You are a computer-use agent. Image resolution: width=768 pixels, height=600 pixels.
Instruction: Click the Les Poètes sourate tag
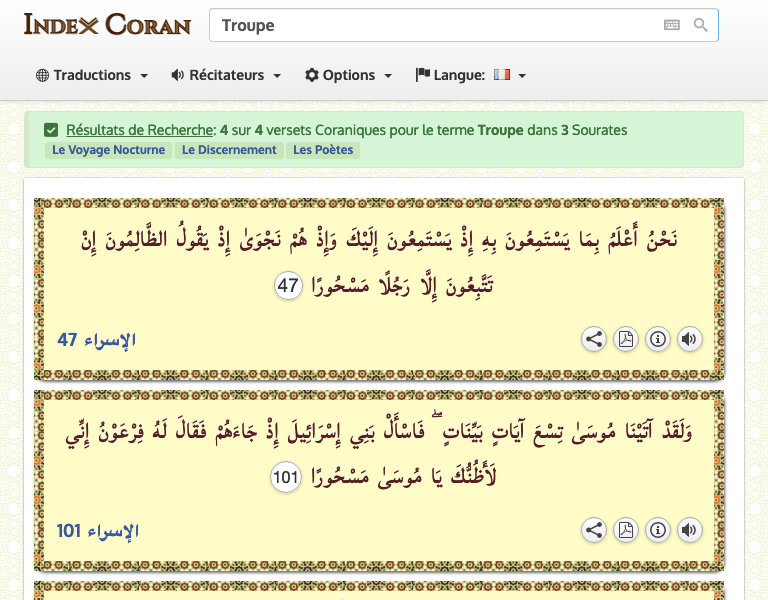point(323,150)
